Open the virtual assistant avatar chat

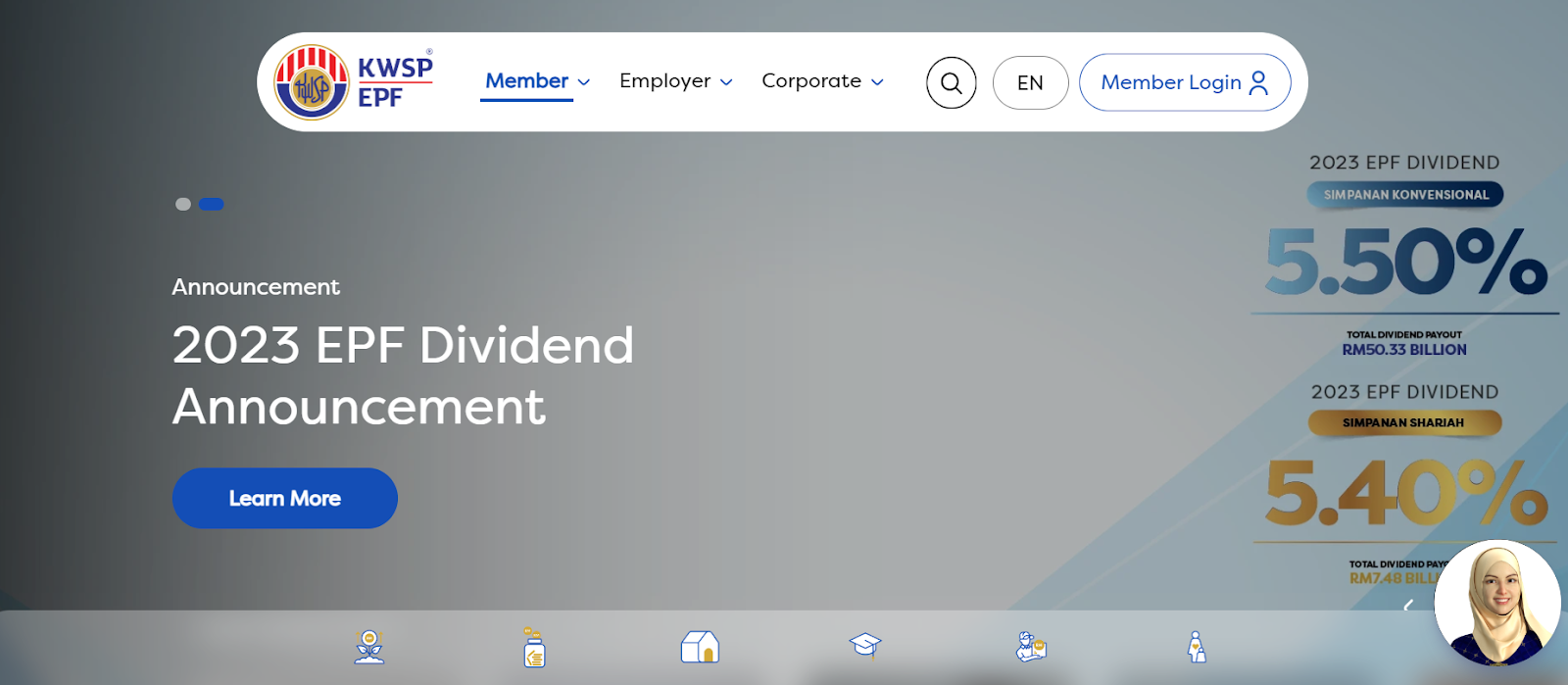tap(1497, 603)
